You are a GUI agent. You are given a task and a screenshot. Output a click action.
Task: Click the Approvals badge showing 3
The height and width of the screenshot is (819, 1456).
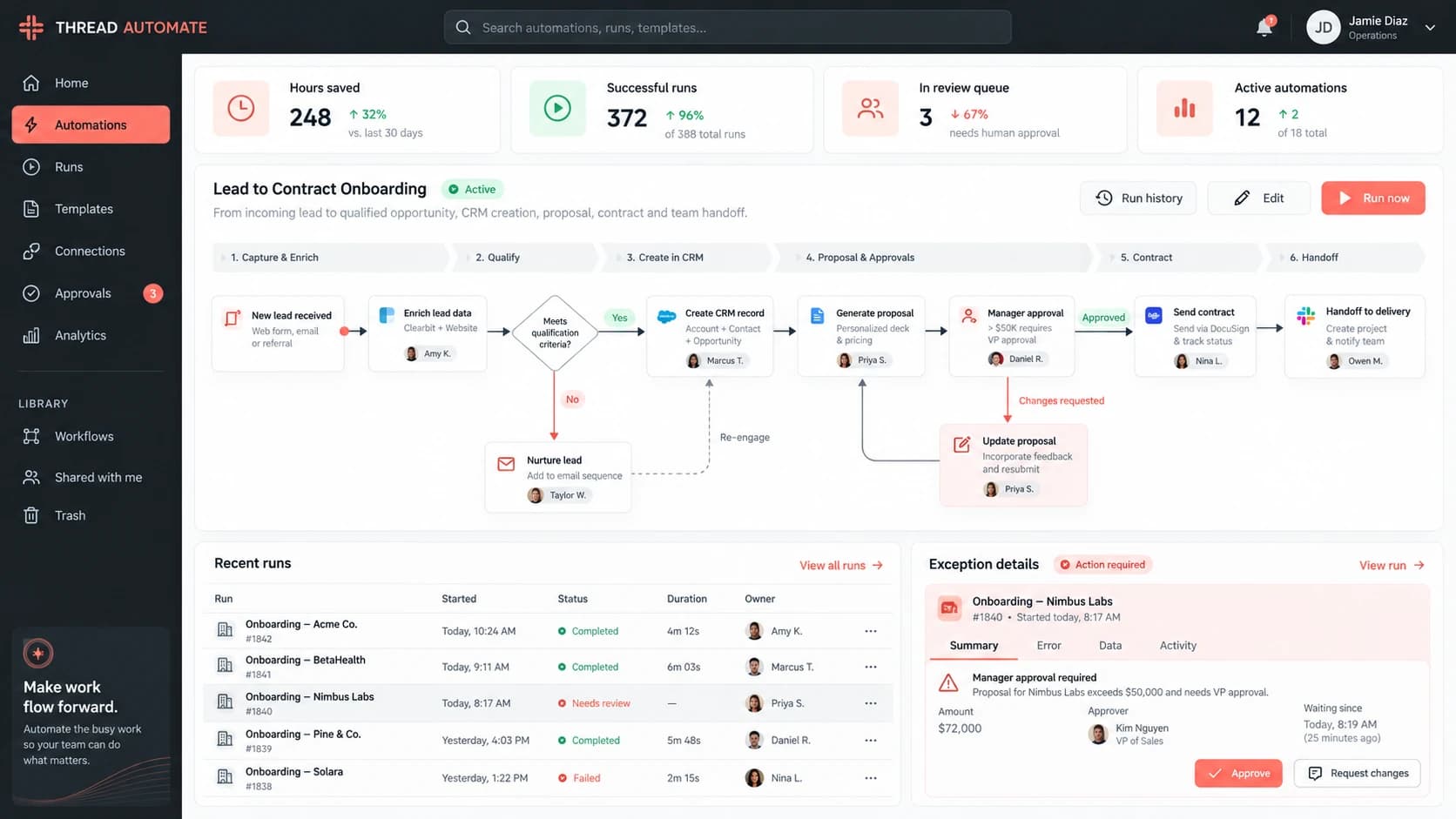pos(152,293)
